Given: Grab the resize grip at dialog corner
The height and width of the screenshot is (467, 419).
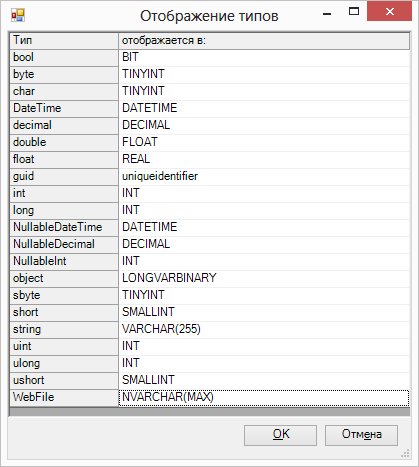Looking at the screenshot, I should pos(405,453).
